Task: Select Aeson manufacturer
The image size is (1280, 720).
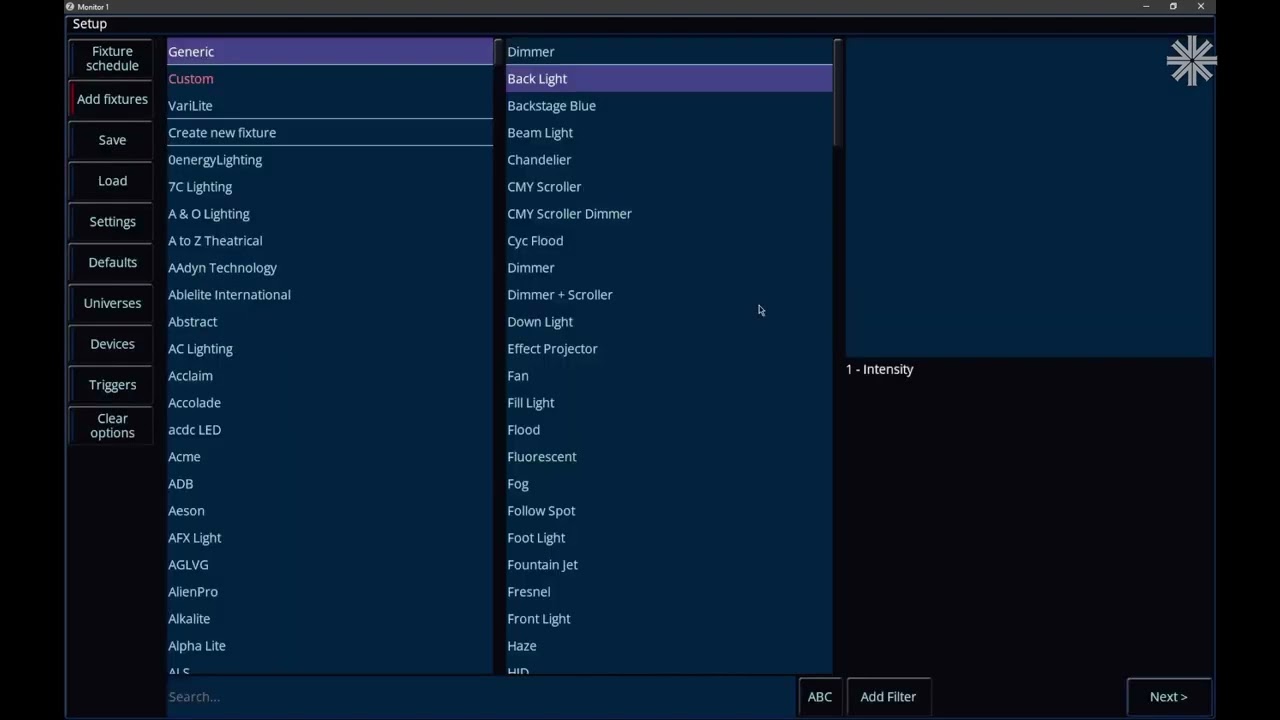Action: 330,511
